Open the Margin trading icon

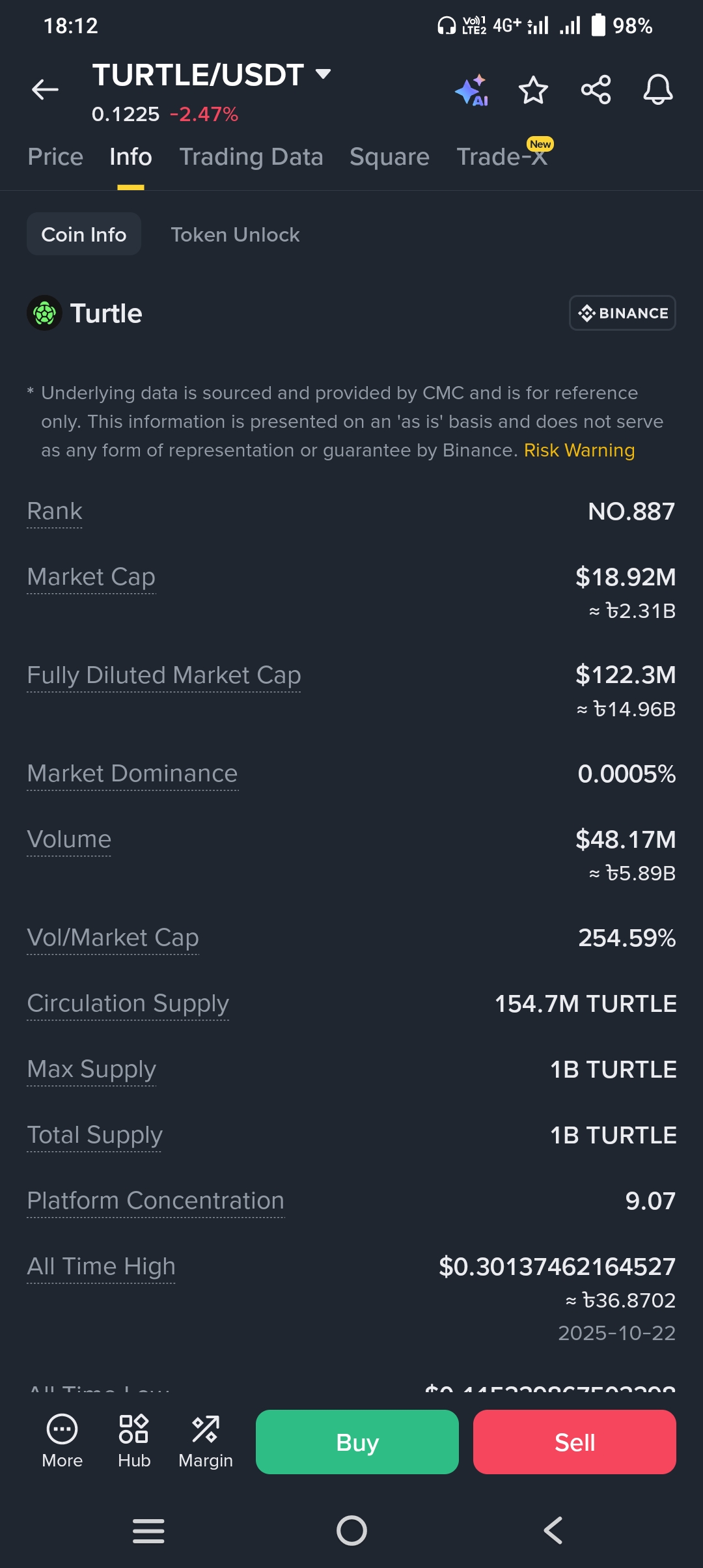pyautogui.click(x=206, y=1442)
